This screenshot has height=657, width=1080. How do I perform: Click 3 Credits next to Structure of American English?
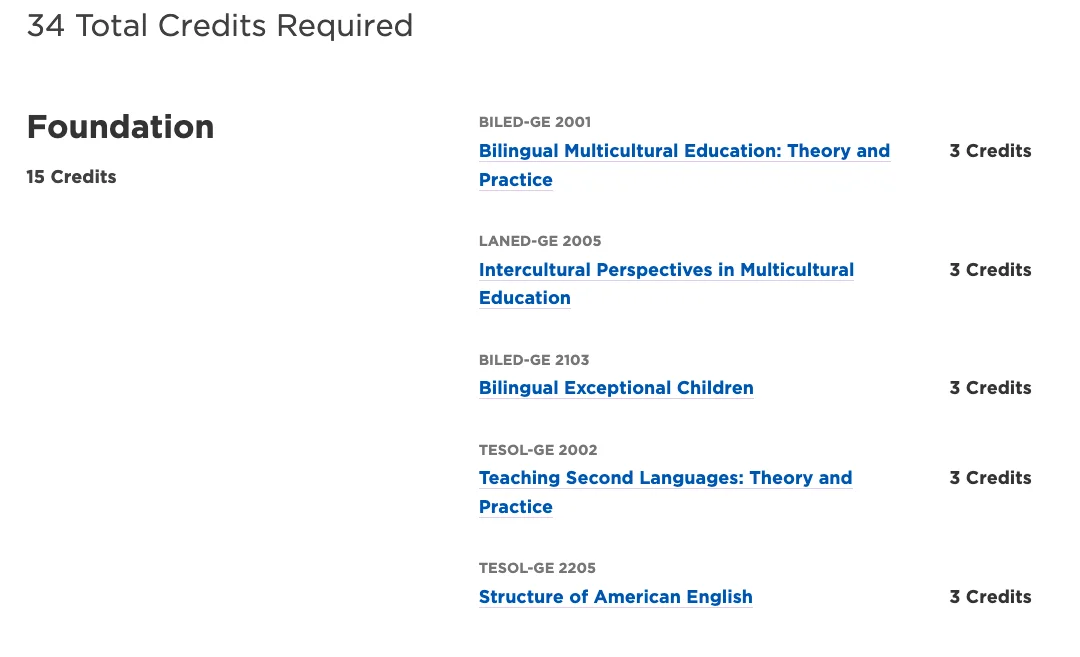click(x=990, y=597)
